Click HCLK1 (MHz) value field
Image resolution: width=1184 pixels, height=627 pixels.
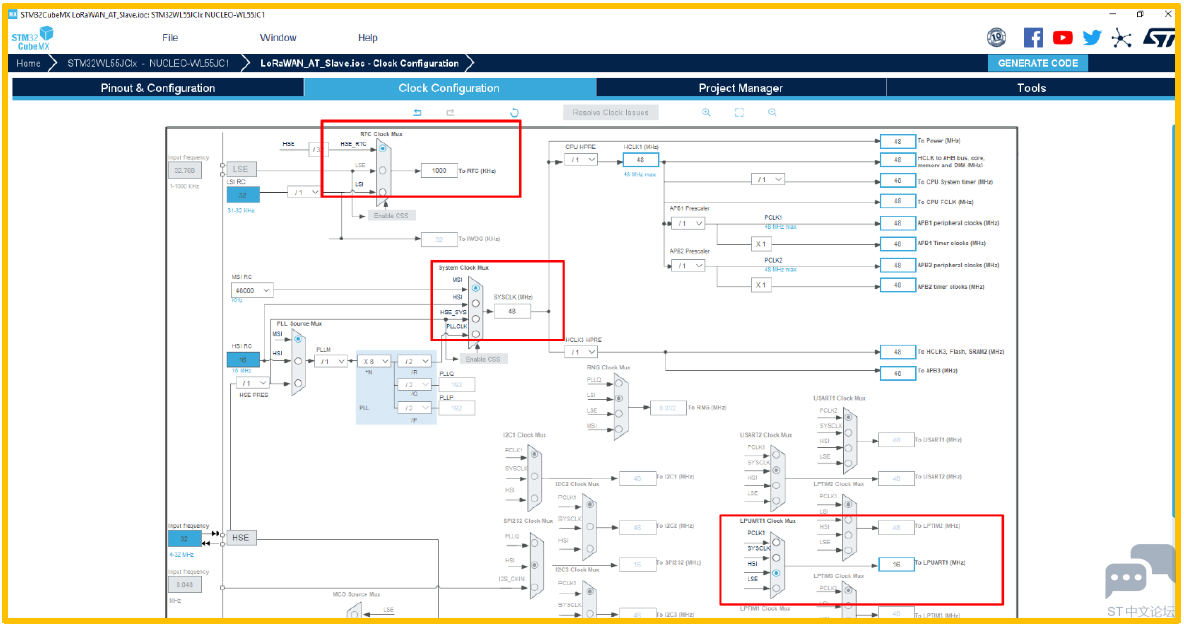pyautogui.click(x=640, y=160)
